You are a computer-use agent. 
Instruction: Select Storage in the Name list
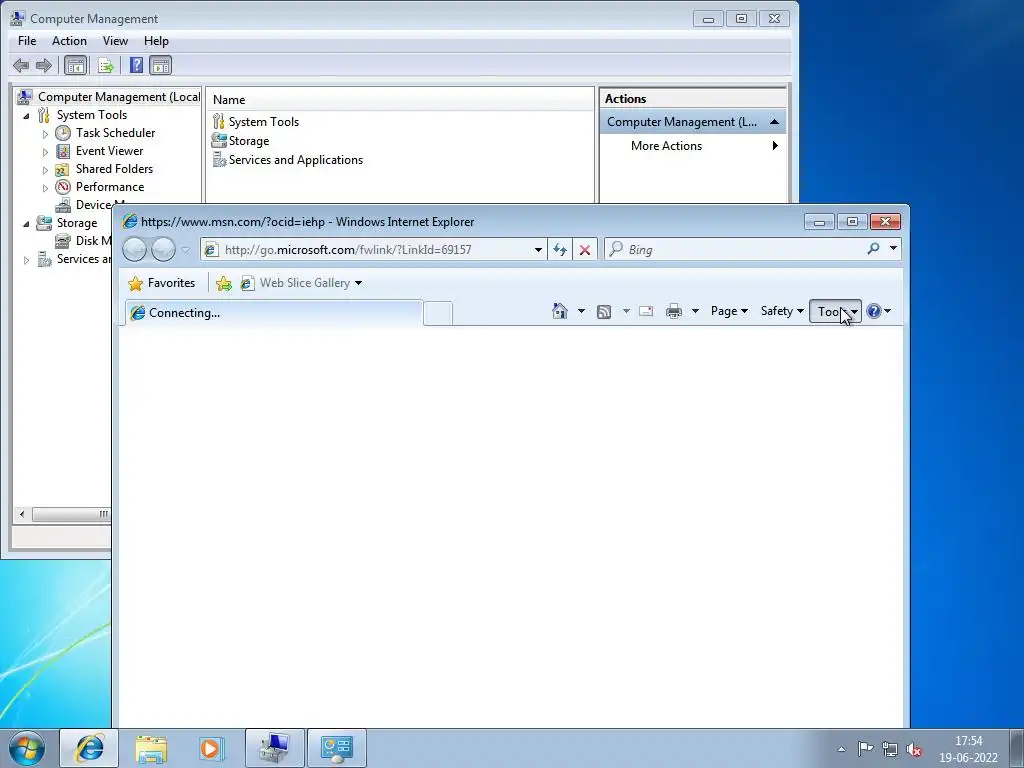tap(248, 140)
